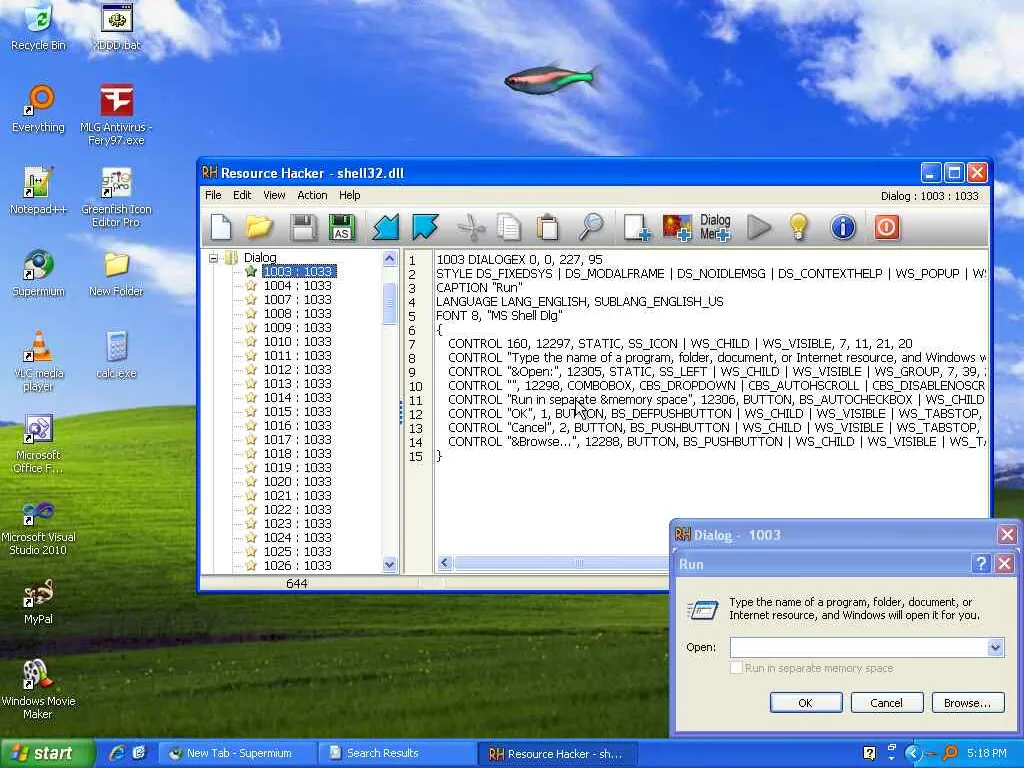Click the editor horizontal scrollbar left arrow
The height and width of the screenshot is (768, 1024).
coord(445,562)
